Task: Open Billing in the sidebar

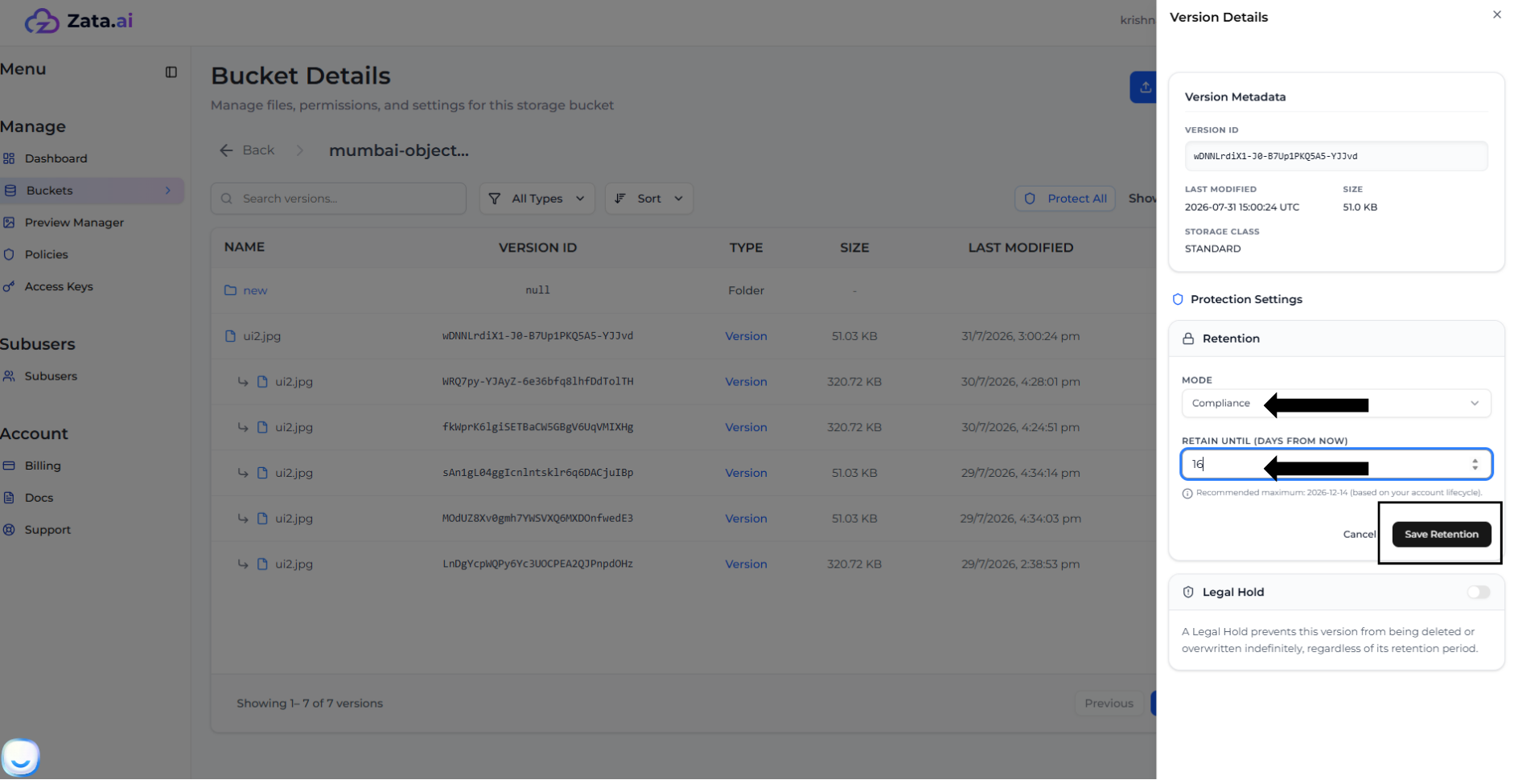Action: coord(43,466)
